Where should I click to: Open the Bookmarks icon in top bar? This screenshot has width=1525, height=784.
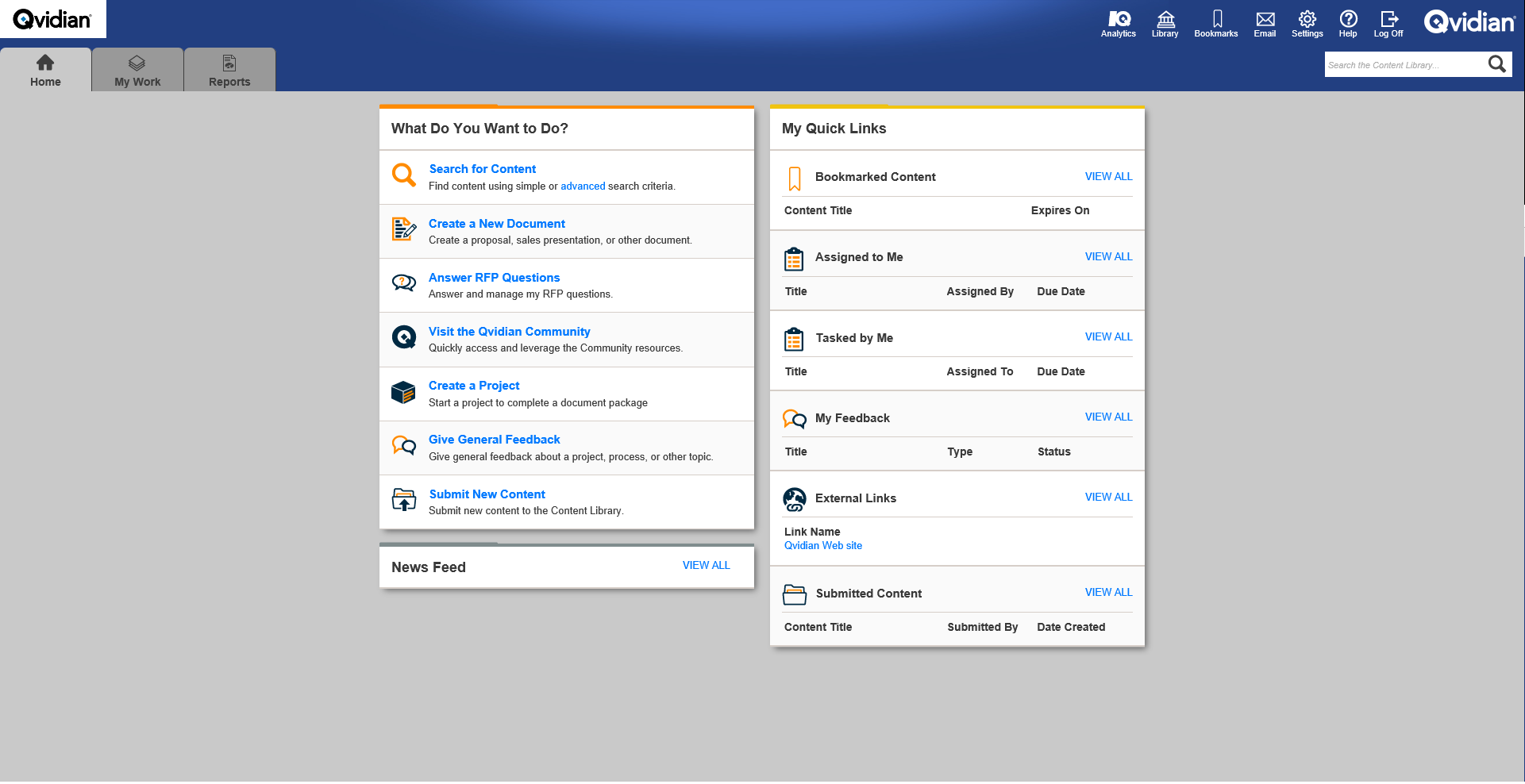tap(1216, 24)
